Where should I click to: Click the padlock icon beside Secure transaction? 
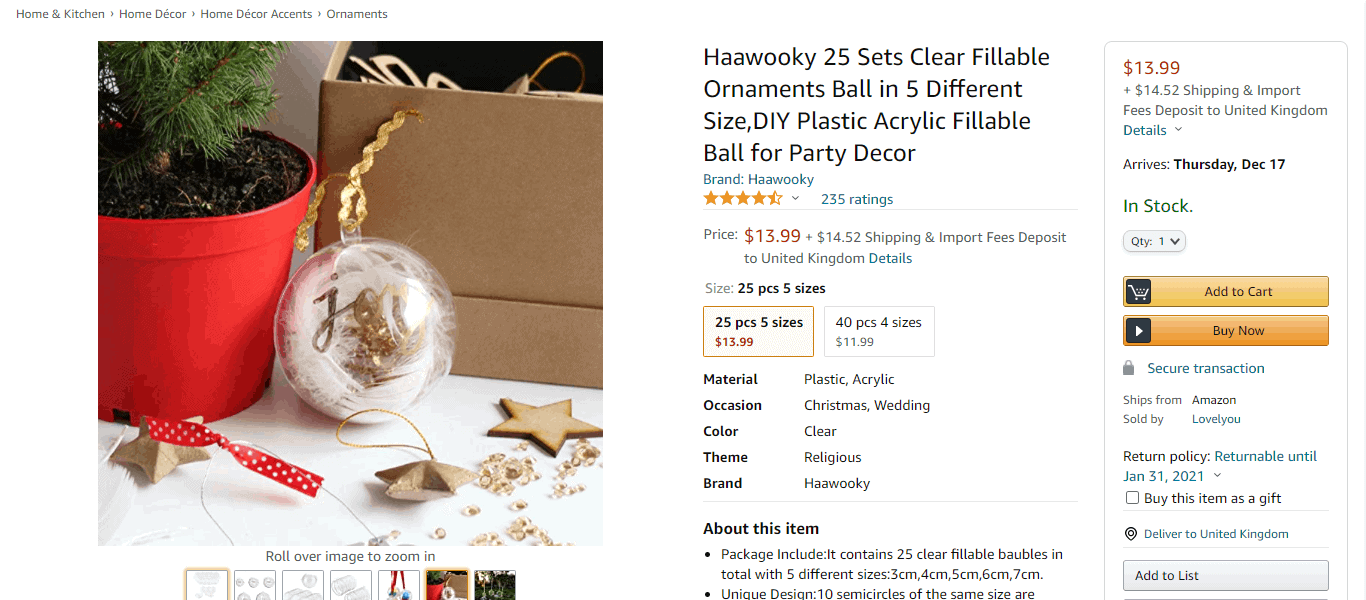click(1129, 368)
